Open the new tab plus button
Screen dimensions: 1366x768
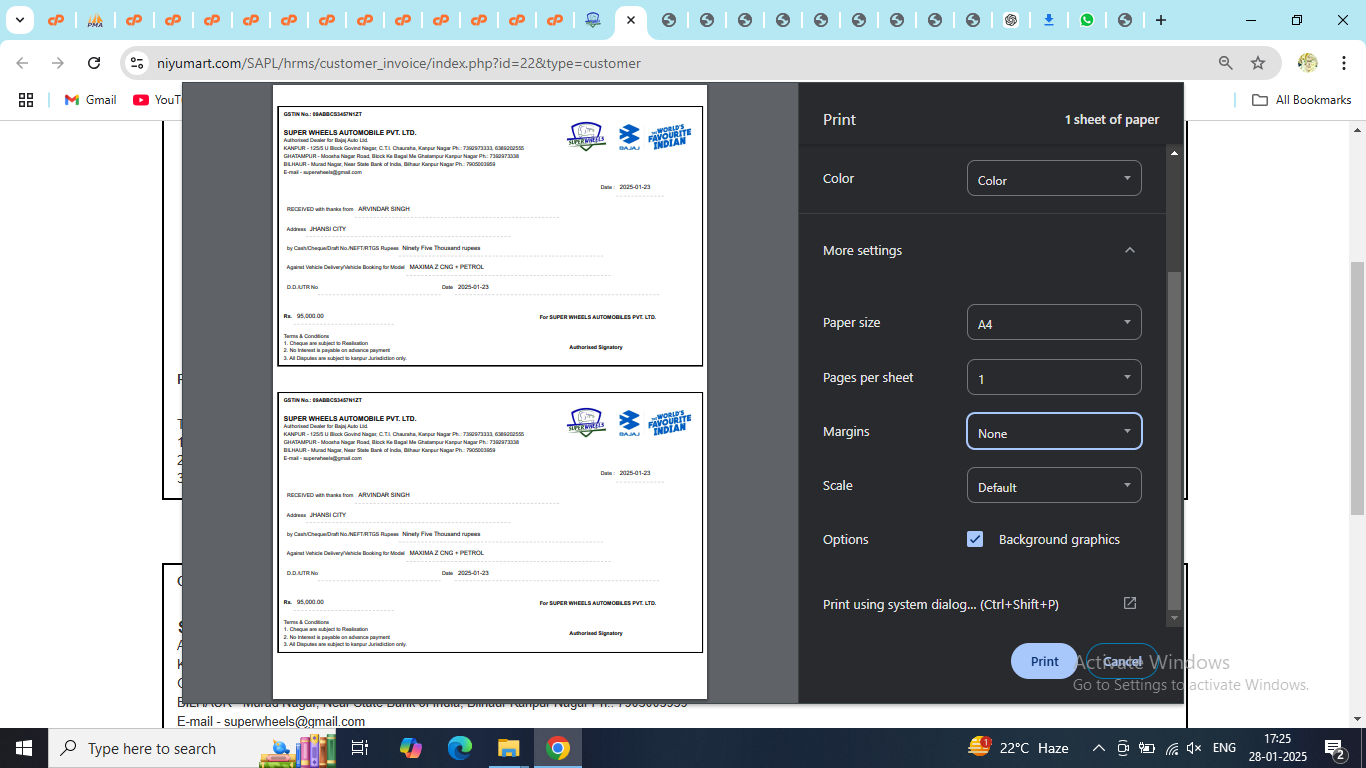(1160, 20)
